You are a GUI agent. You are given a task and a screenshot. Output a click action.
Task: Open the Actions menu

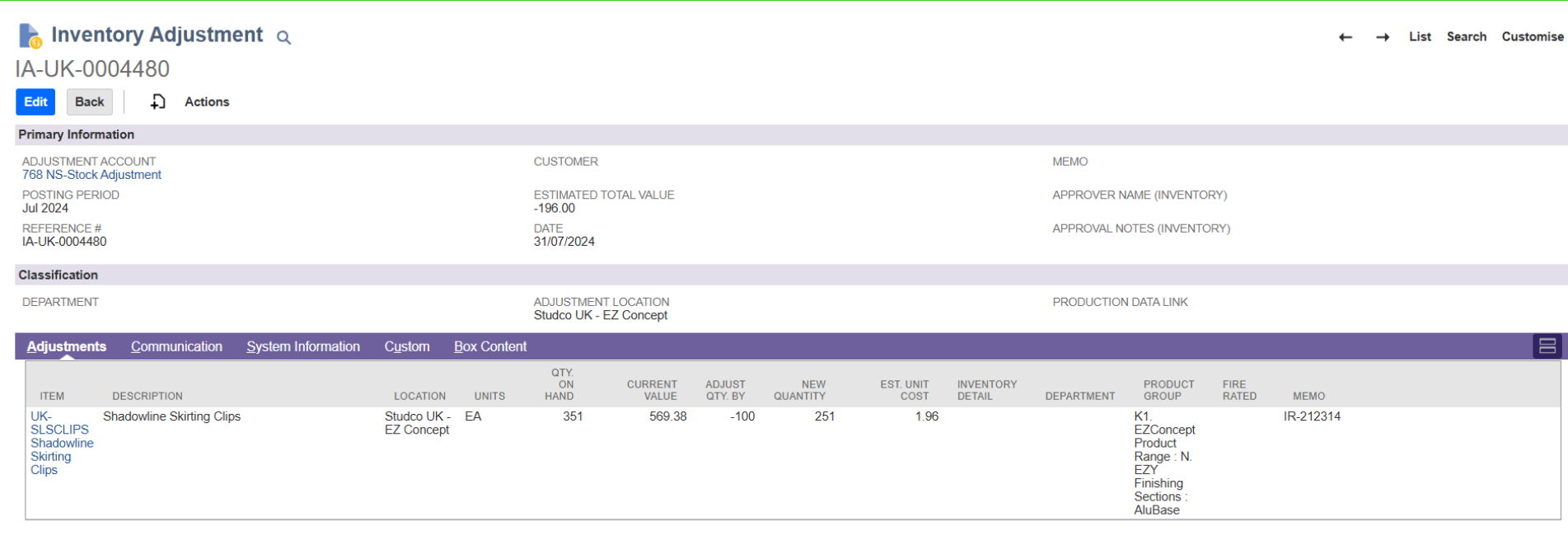207,101
